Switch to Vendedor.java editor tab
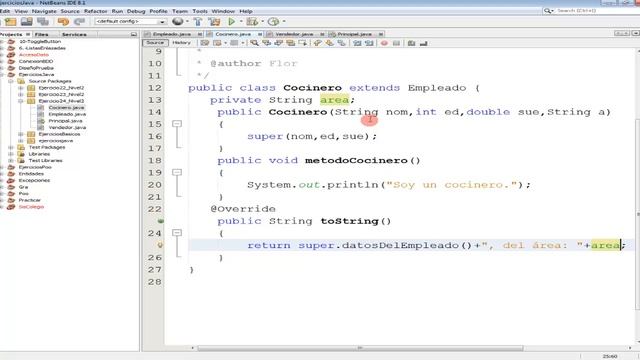Image resolution: width=640 pixels, height=360 pixels. click(294, 34)
